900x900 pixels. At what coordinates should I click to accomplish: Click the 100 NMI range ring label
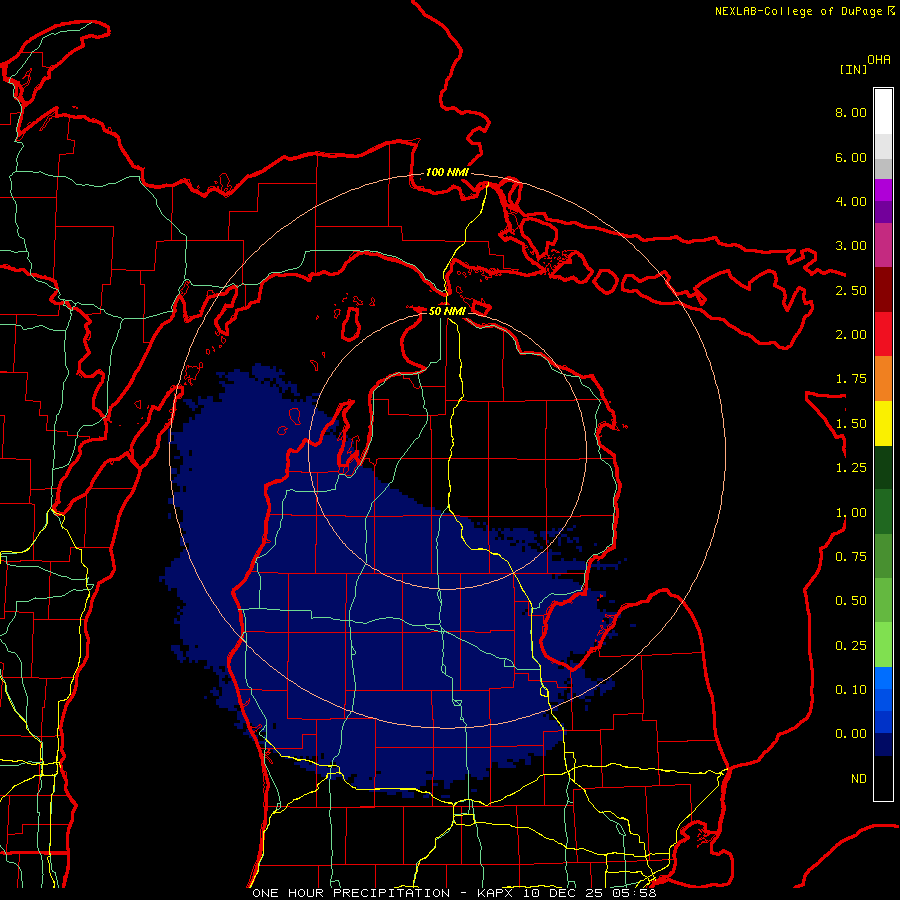click(447, 172)
